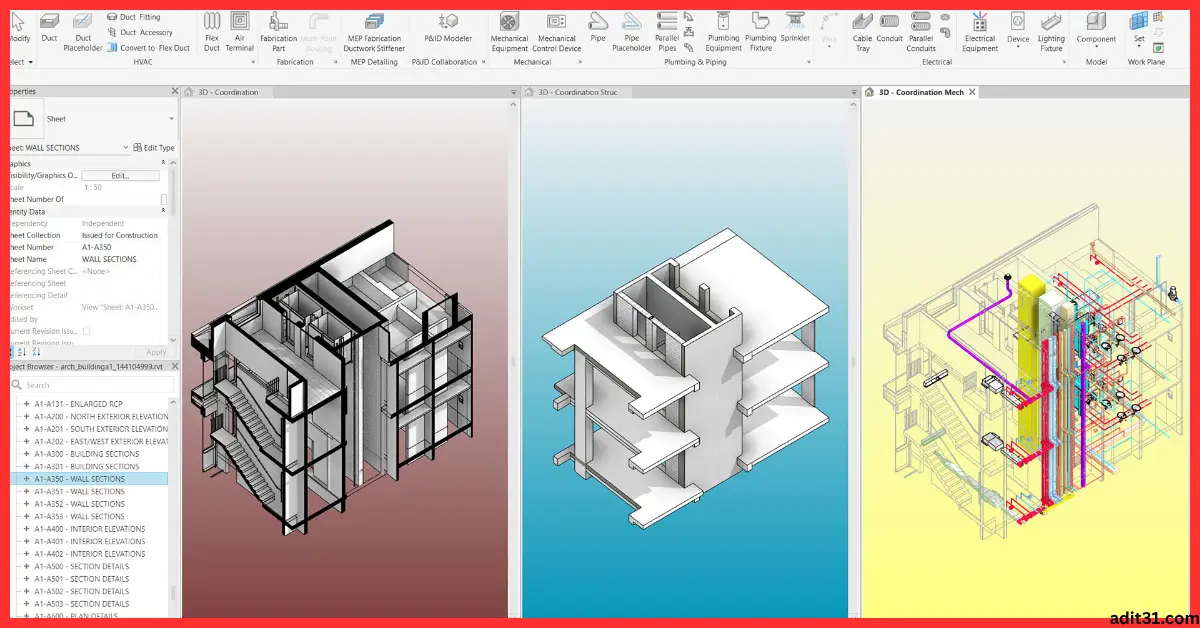The width and height of the screenshot is (1200, 628).
Task: Select the Plumbing Fixture tool
Action: [761, 30]
